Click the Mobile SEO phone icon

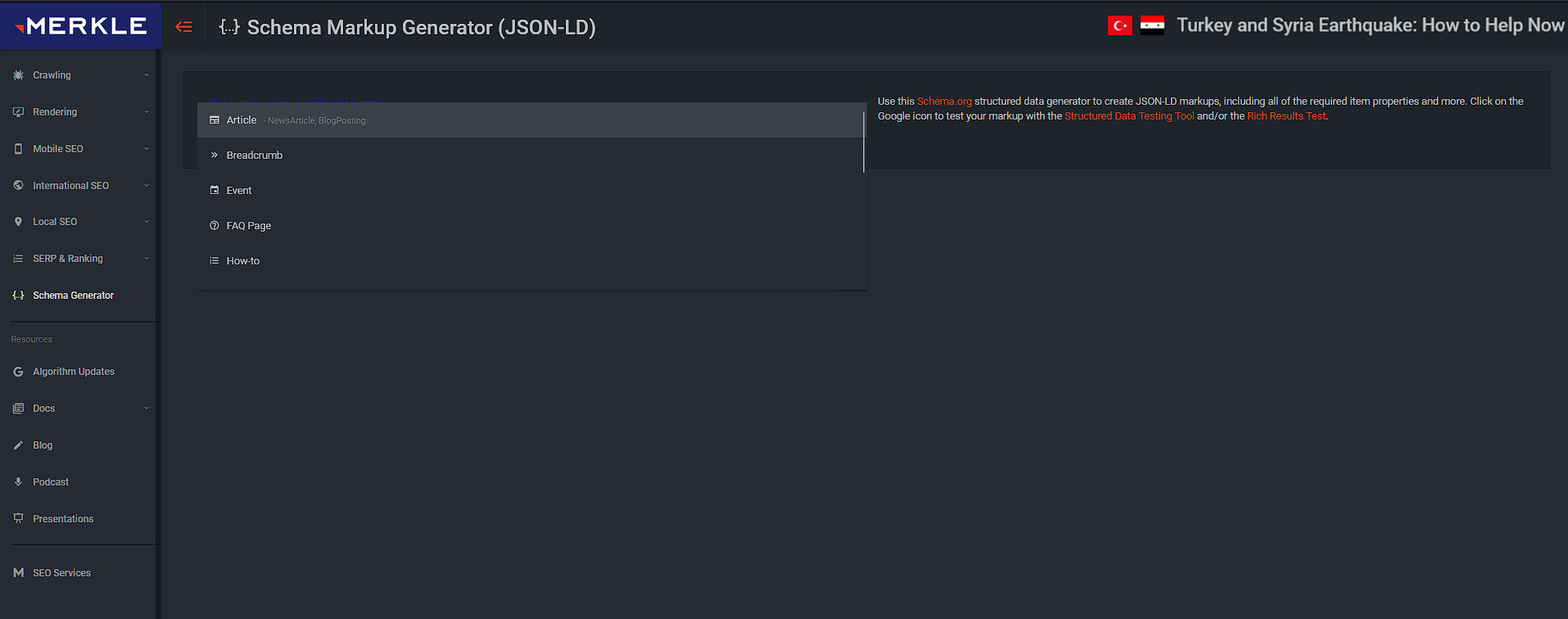click(18, 149)
